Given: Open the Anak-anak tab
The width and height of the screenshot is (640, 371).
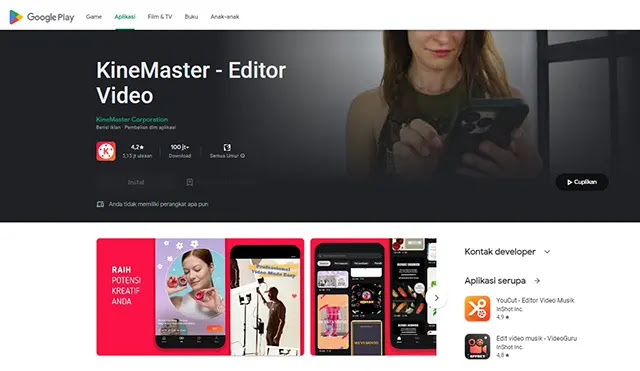Looking at the screenshot, I should point(225,17).
